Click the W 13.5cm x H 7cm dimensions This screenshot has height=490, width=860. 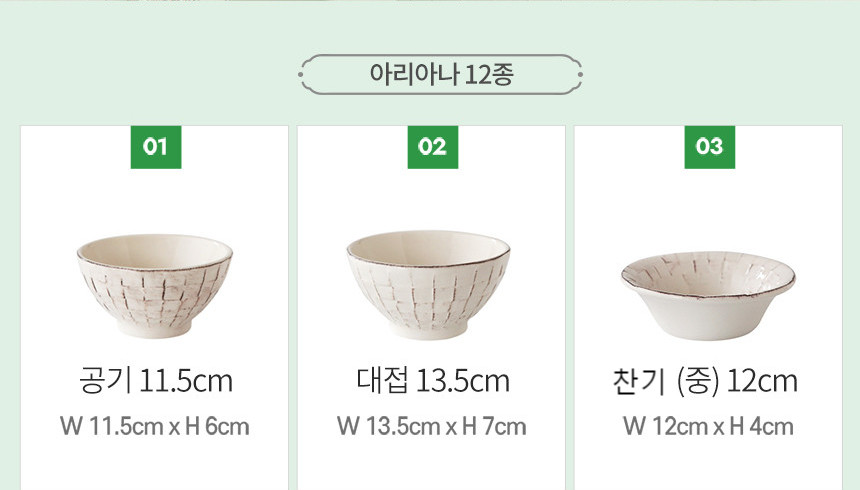(432, 427)
